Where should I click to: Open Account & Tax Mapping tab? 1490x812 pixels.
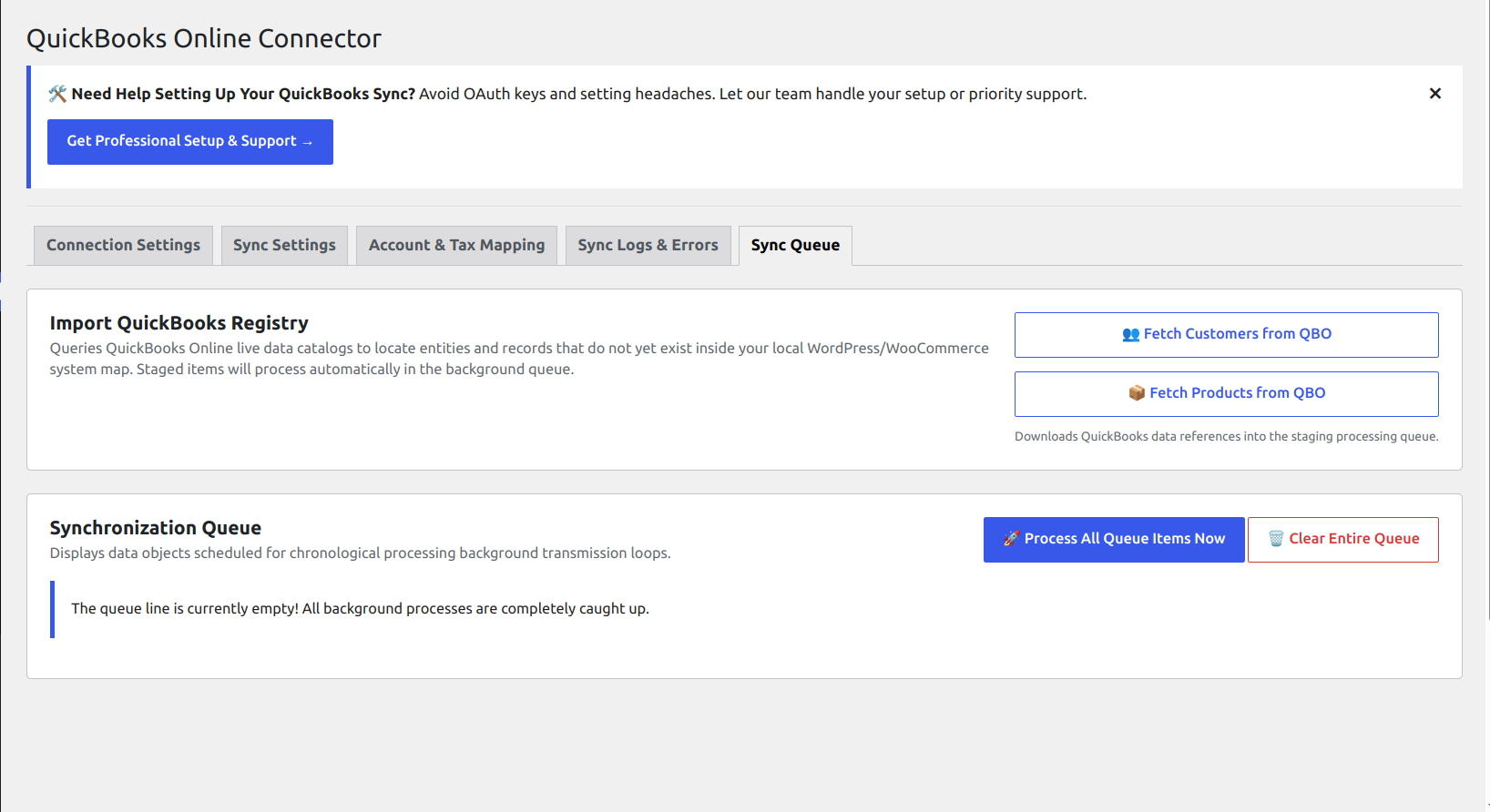click(456, 246)
